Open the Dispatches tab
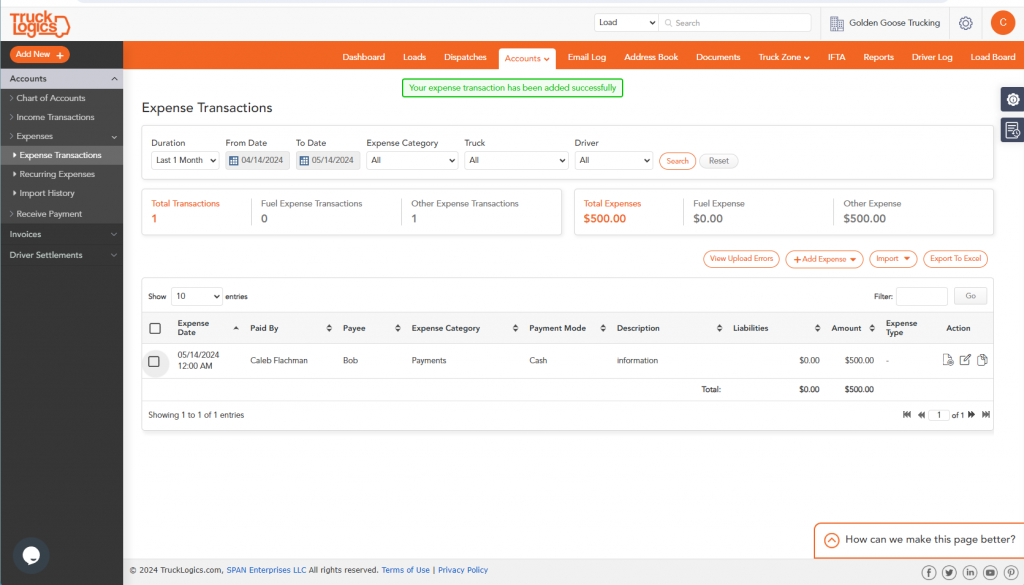This screenshot has height=585, width=1024. point(465,57)
